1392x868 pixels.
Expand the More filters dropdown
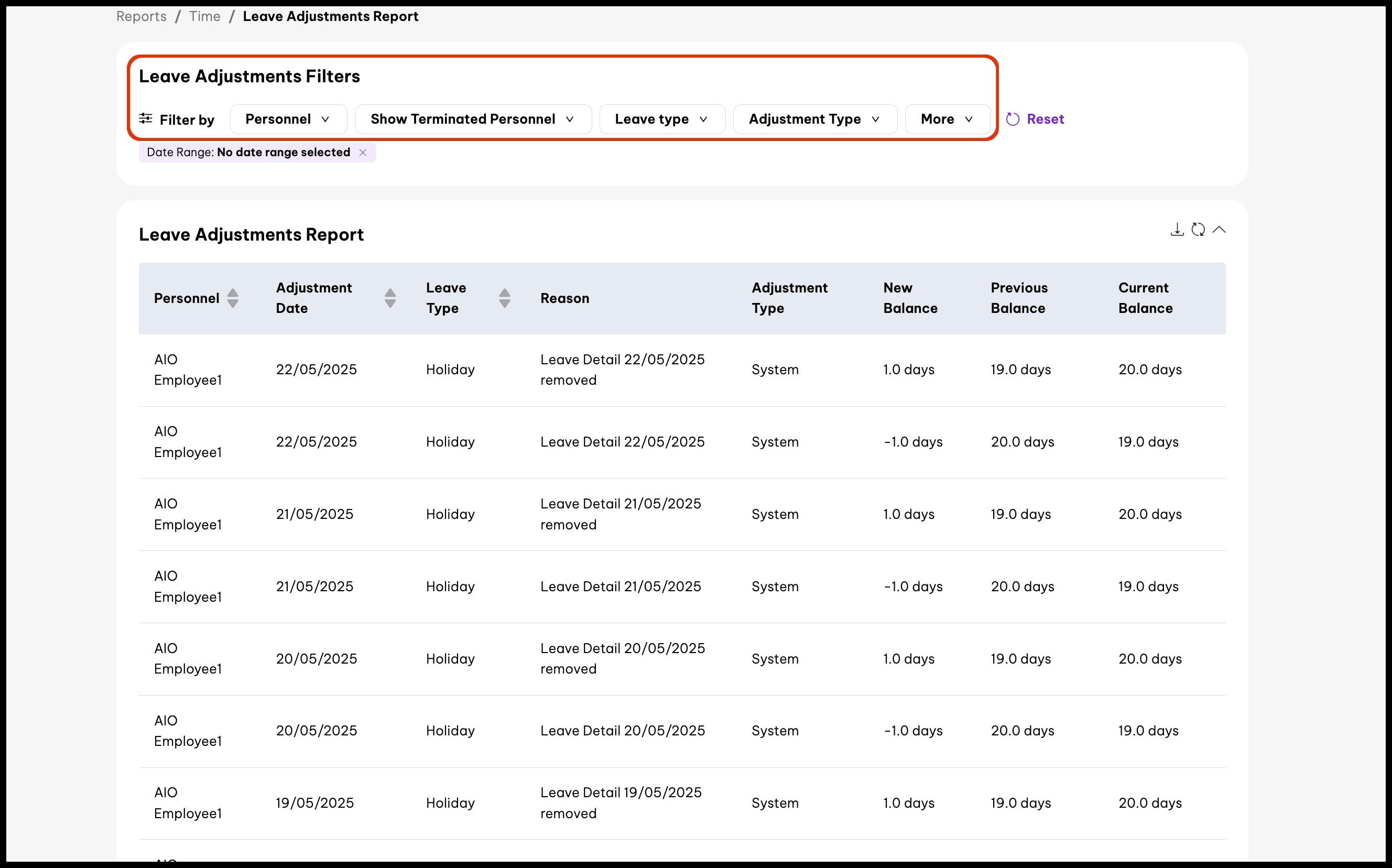[x=947, y=119]
